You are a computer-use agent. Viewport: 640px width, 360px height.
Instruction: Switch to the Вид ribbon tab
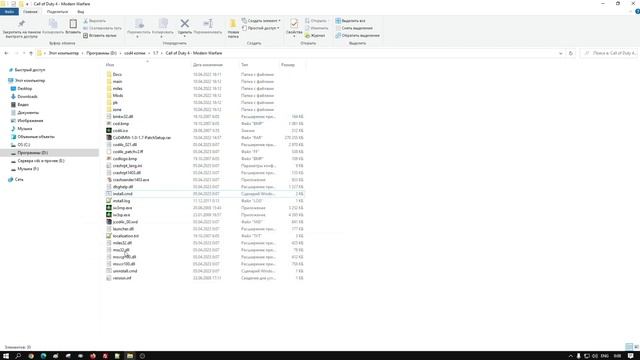coord(81,12)
